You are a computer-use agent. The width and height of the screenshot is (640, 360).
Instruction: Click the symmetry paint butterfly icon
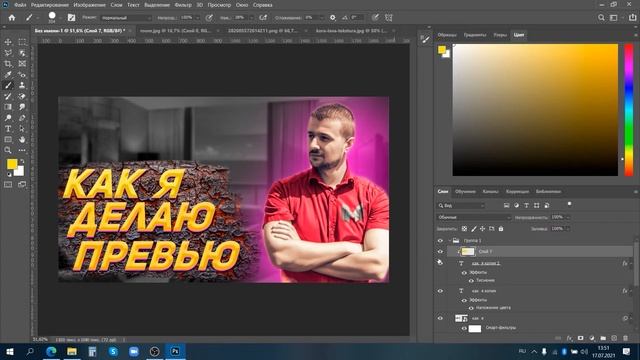click(x=389, y=18)
